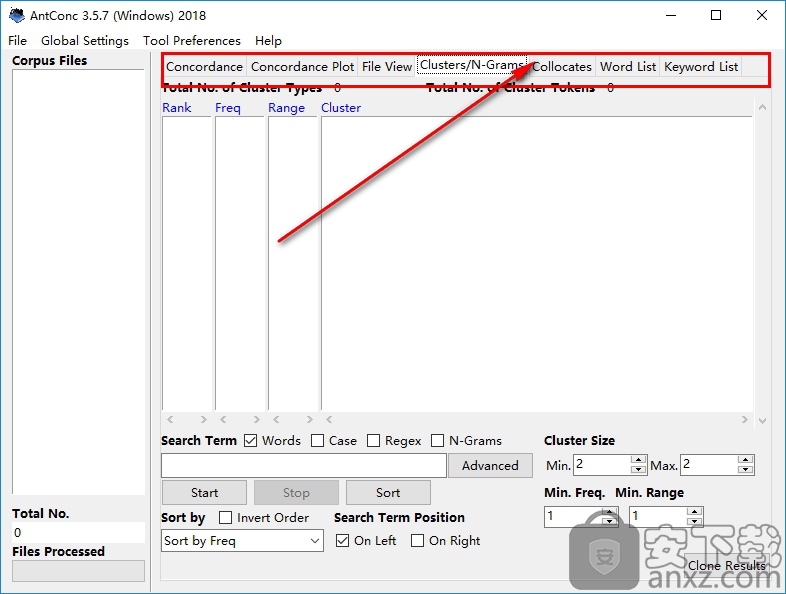Click into the Search Term input field
Viewport: 786px width, 594px height.
[x=304, y=466]
